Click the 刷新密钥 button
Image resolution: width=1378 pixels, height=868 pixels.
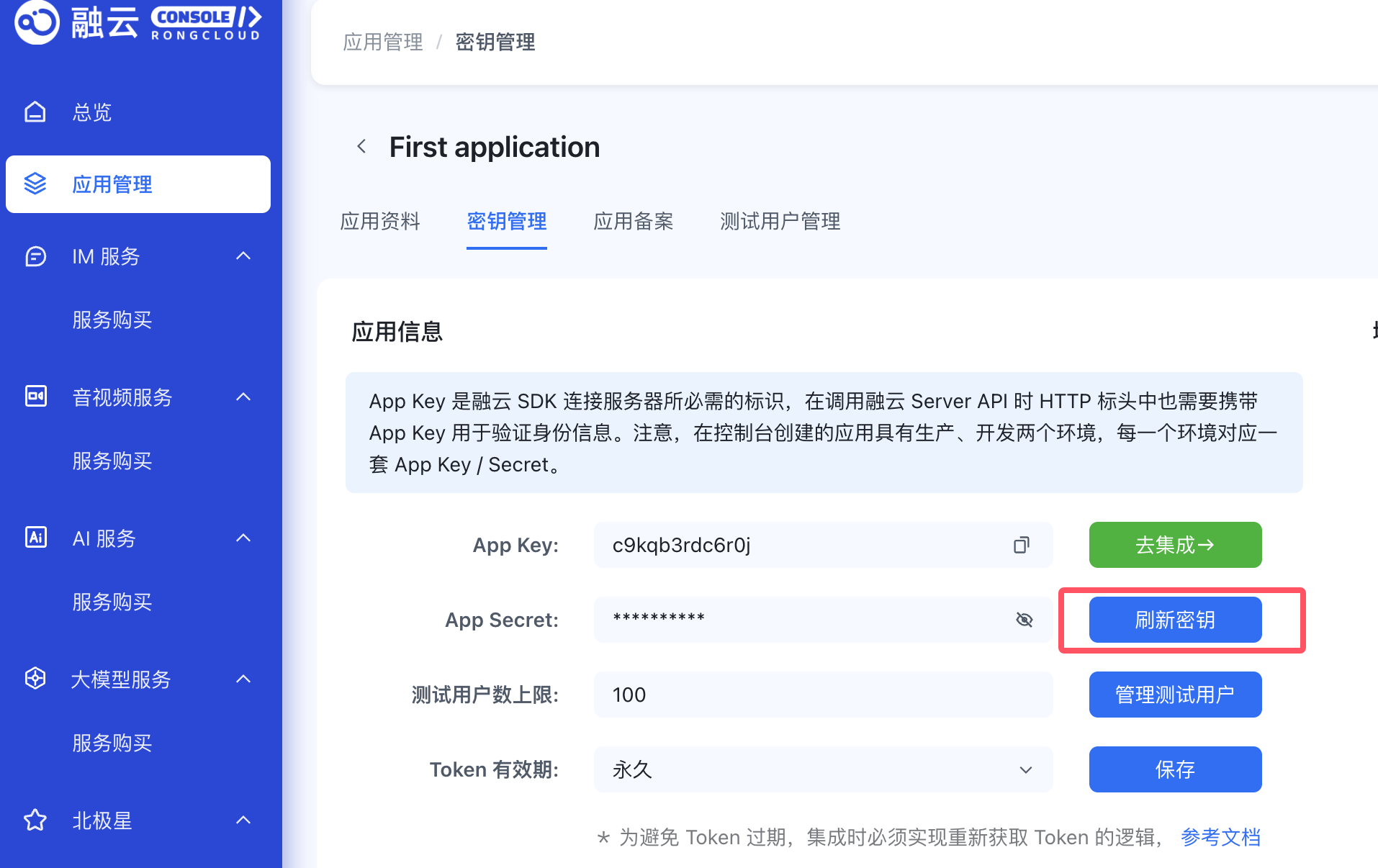coord(1175,620)
